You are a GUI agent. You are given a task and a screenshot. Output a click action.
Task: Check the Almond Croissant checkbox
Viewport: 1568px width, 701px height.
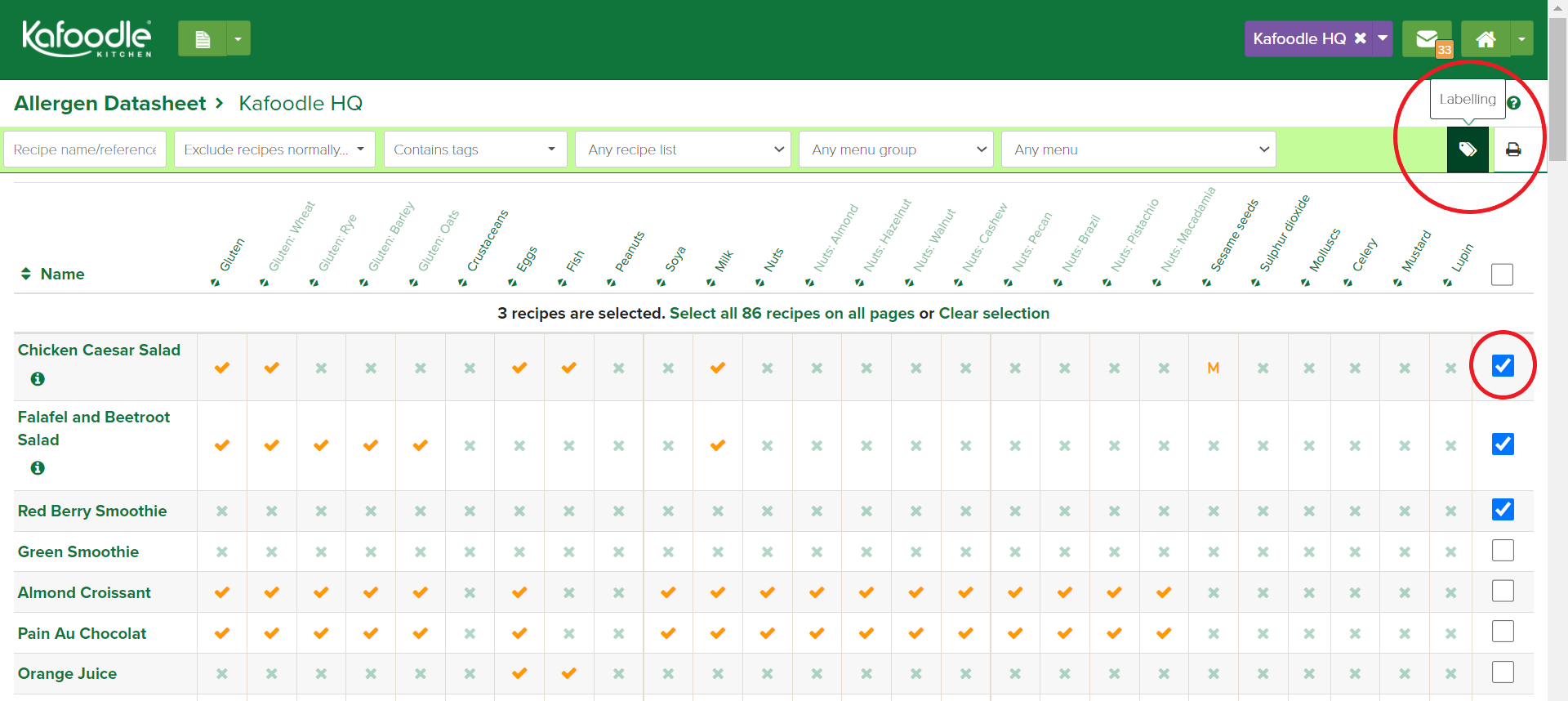pyautogui.click(x=1503, y=591)
